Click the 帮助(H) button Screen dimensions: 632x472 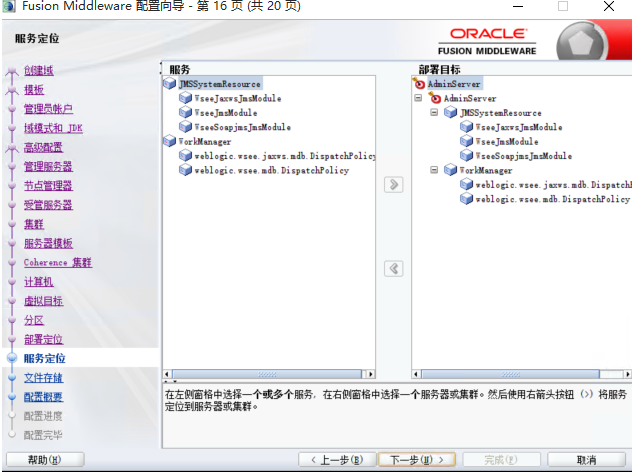[x=45, y=460]
